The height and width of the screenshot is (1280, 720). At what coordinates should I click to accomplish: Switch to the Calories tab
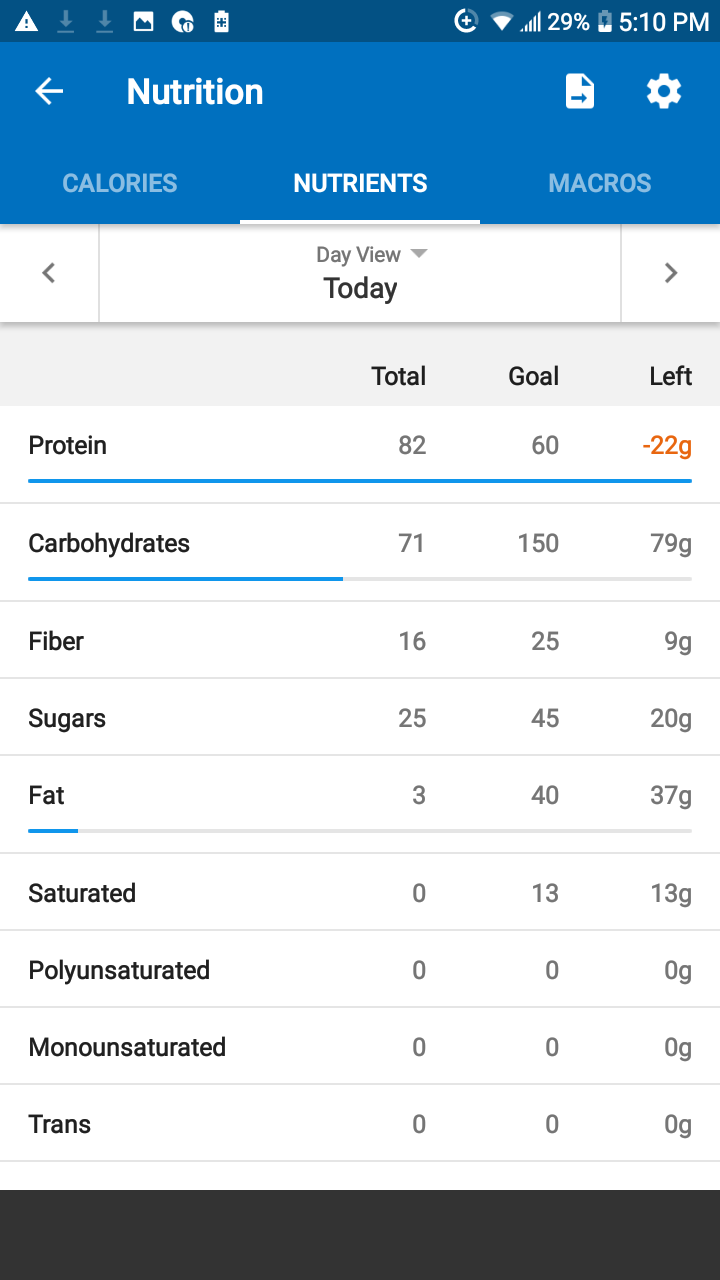[120, 183]
